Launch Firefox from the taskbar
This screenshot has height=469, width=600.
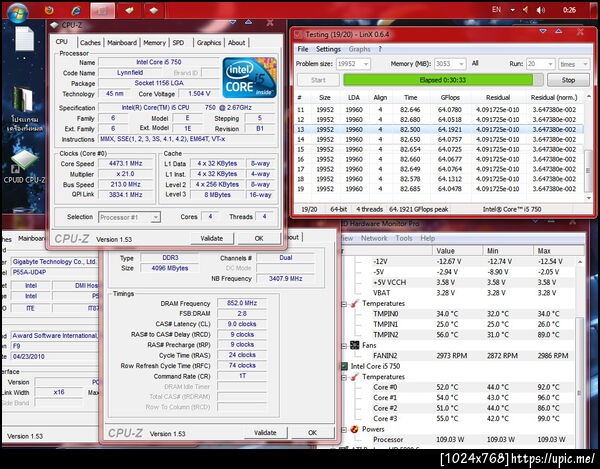(x=49, y=10)
